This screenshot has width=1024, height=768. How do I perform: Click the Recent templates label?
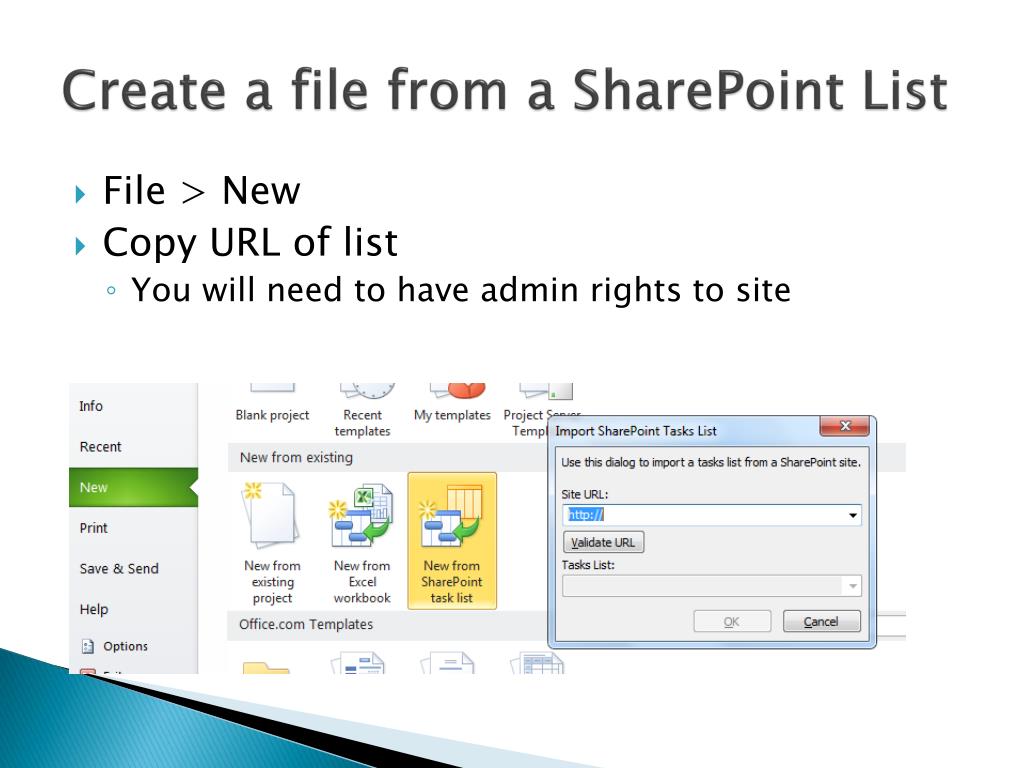[362, 423]
